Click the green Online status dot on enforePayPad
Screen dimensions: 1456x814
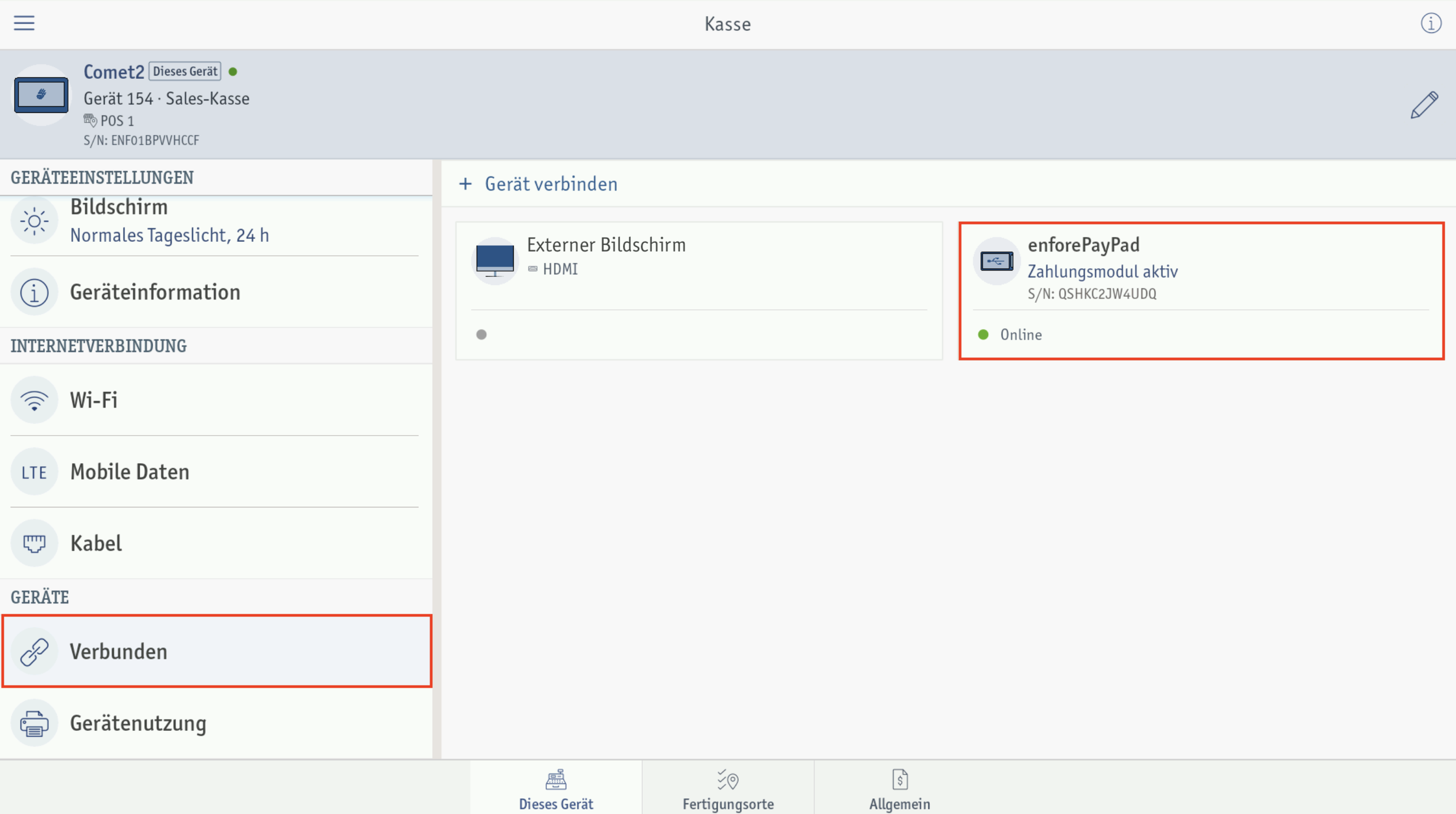[983, 335]
